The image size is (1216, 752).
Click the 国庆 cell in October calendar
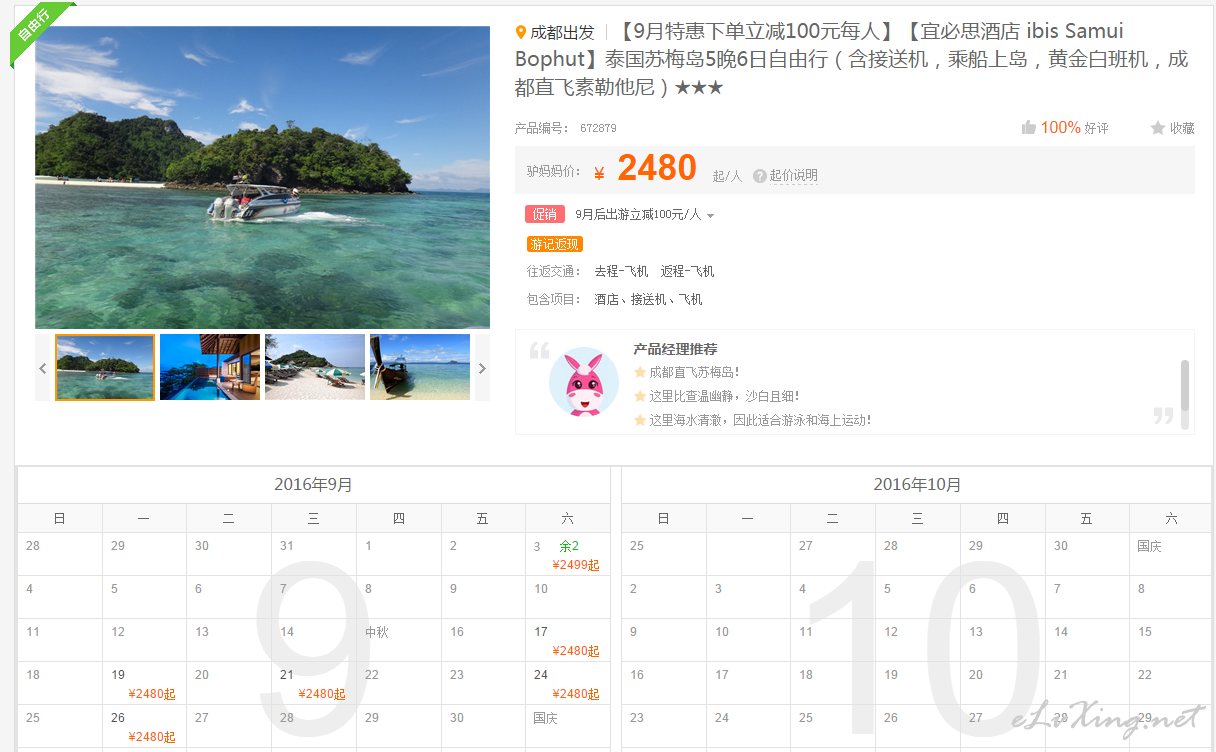coord(1170,554)
